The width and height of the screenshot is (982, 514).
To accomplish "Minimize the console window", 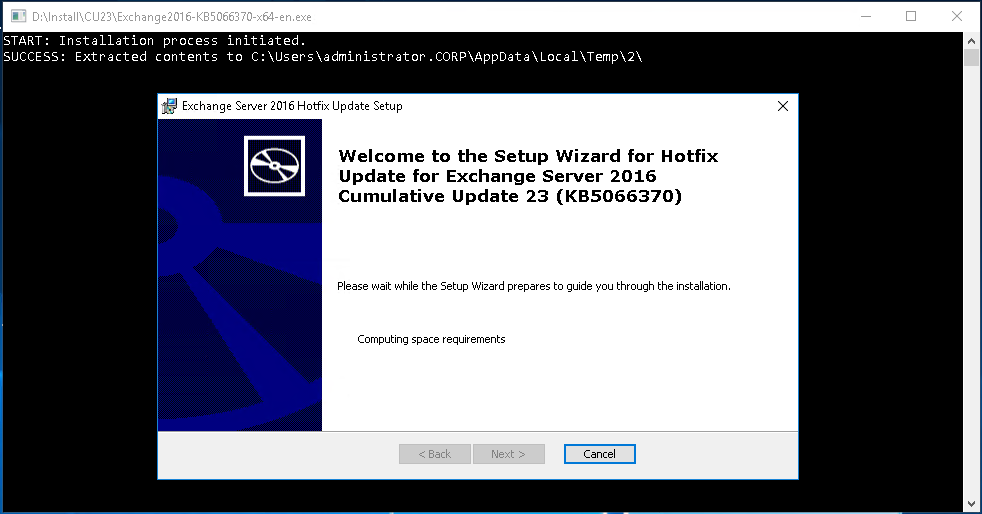I will [x=864, y=16].
